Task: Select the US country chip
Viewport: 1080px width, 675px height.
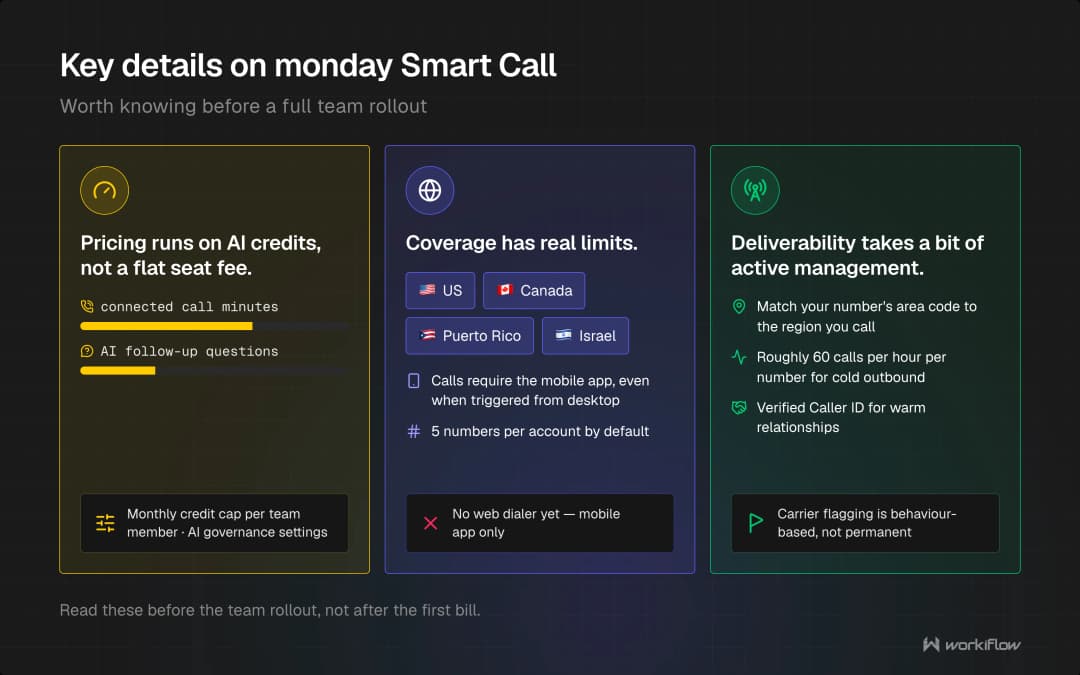Action: pyautogui.click(x=440, y=290)
